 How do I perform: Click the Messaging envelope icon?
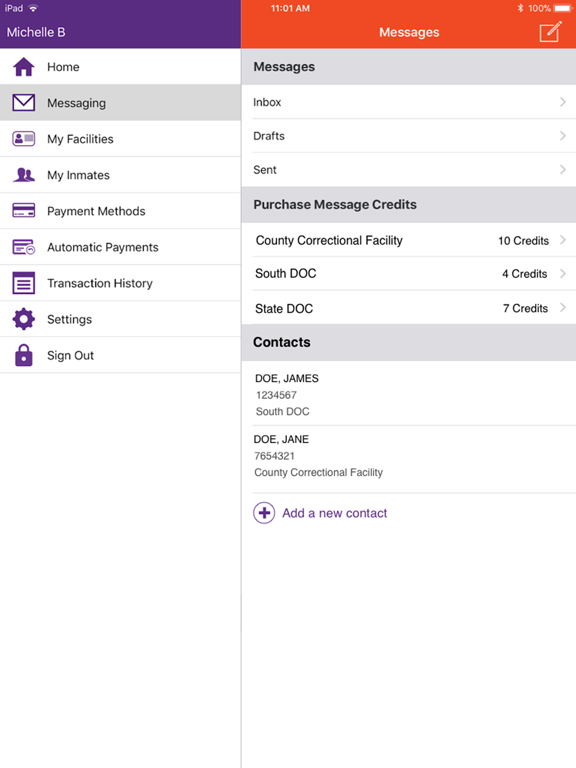tap(24, 103)
